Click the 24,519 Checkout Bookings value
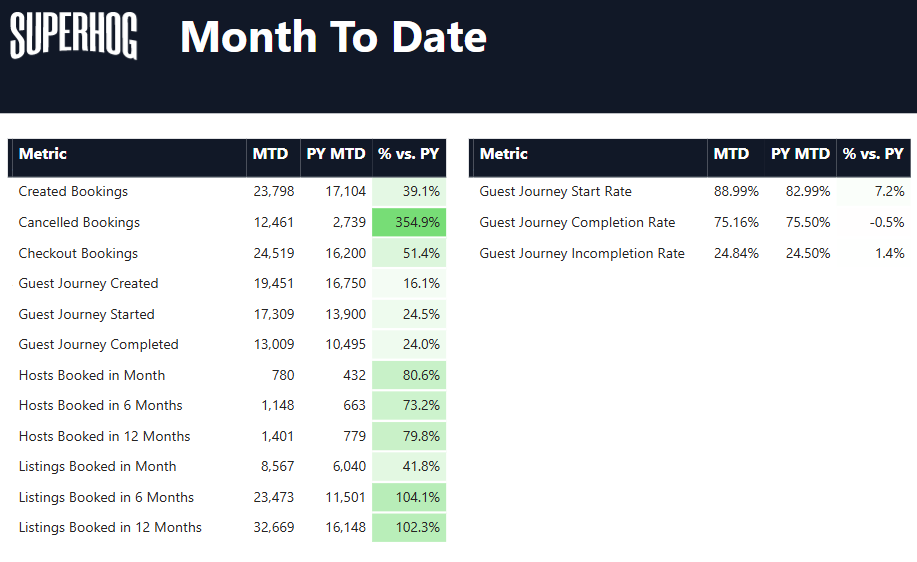Viewport: 917px width, 562px height. (x=273, y=254)
